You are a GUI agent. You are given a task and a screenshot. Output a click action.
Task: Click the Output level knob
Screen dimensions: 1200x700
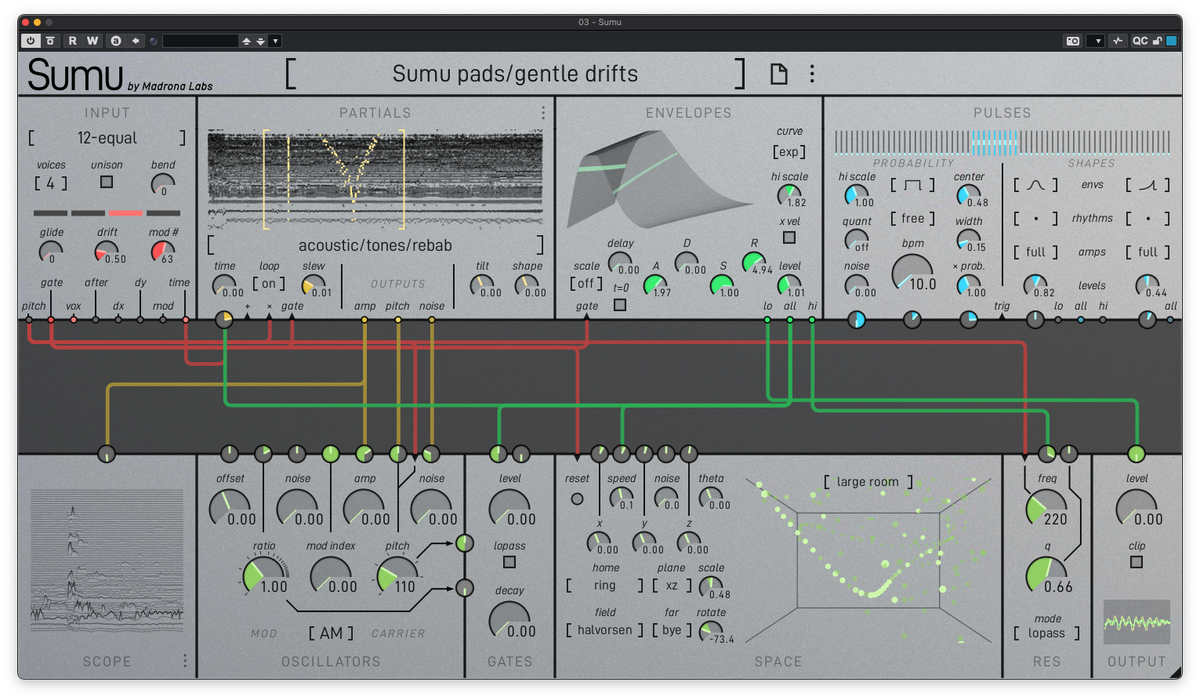coord(1136,508)
